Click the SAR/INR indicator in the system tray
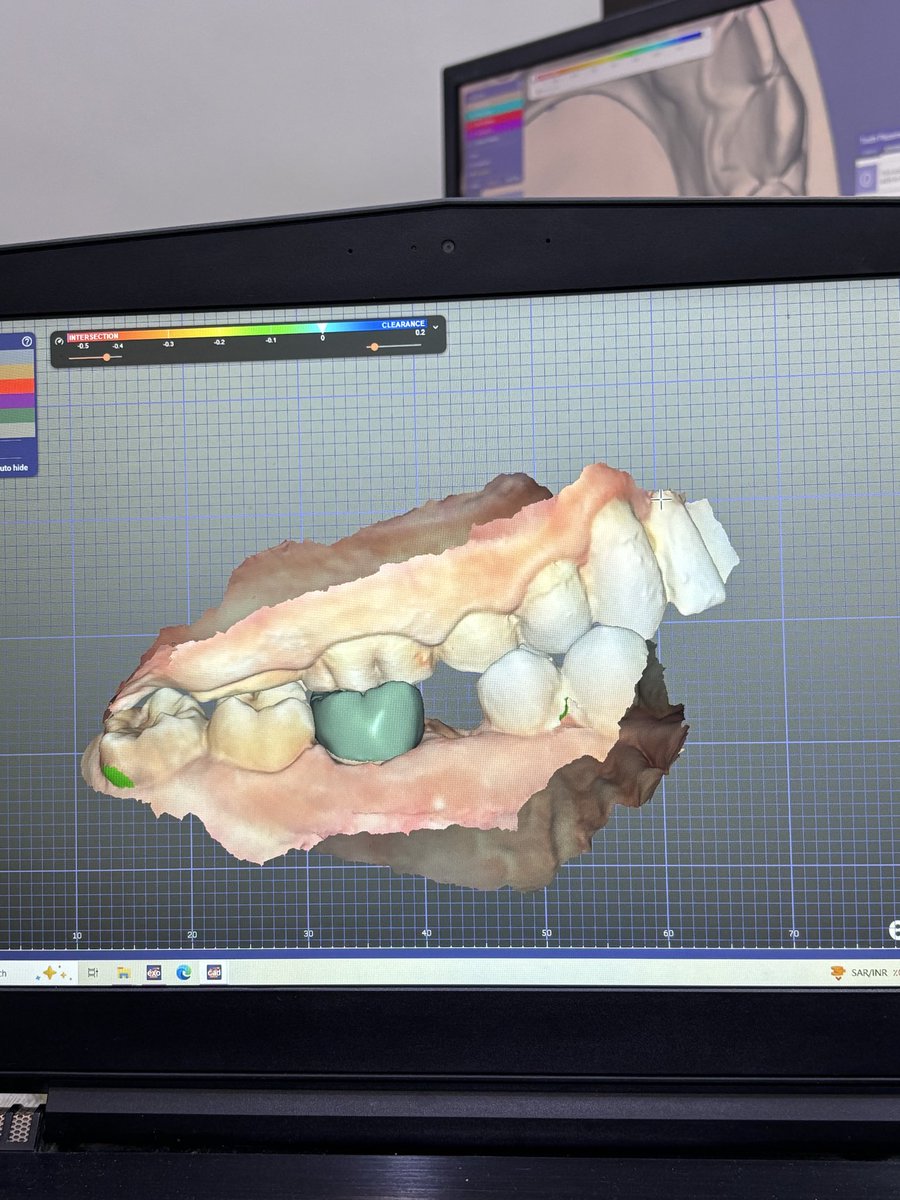Viewport: 900px width, 1200px height. [858, 972]
